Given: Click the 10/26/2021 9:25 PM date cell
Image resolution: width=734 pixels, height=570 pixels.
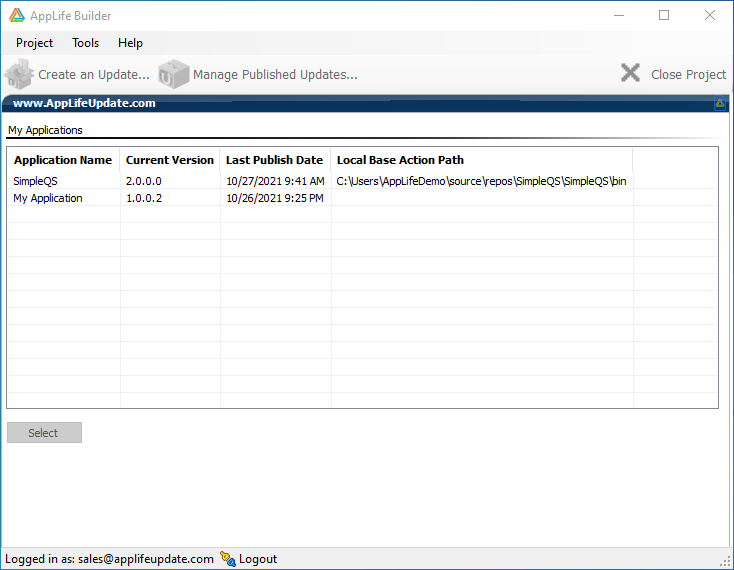Looking at the screenshot, I should 275,198.
